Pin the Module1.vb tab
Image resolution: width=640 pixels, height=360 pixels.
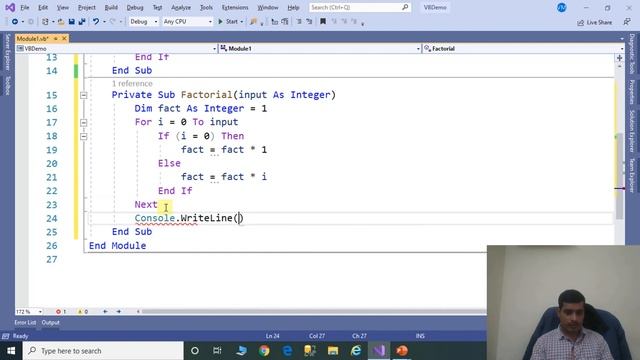(x=56, y=38)
